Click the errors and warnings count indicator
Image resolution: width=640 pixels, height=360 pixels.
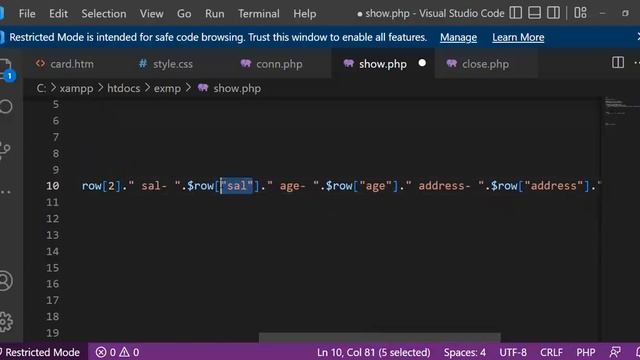pos(118,352)
